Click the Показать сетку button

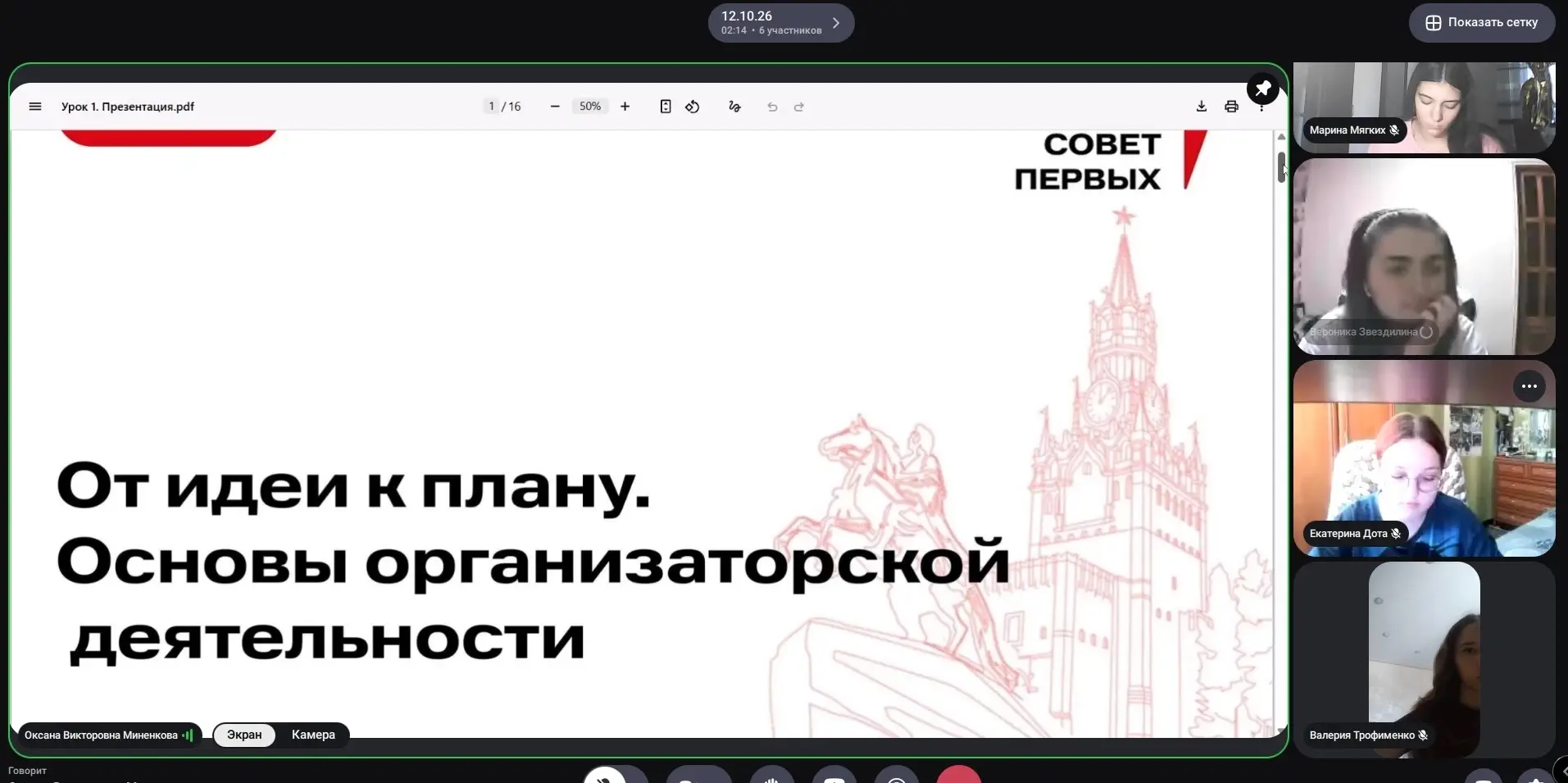(1482, 22)
